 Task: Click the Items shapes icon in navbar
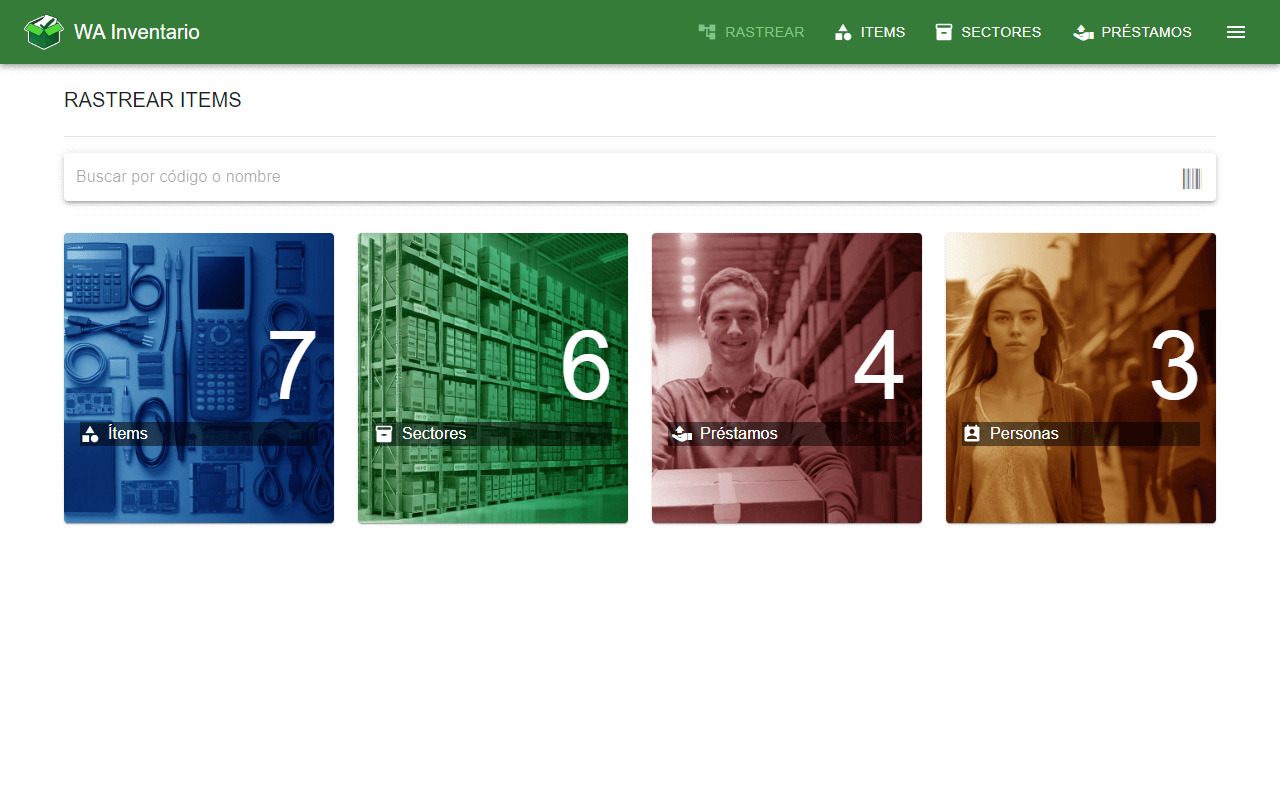843,32
